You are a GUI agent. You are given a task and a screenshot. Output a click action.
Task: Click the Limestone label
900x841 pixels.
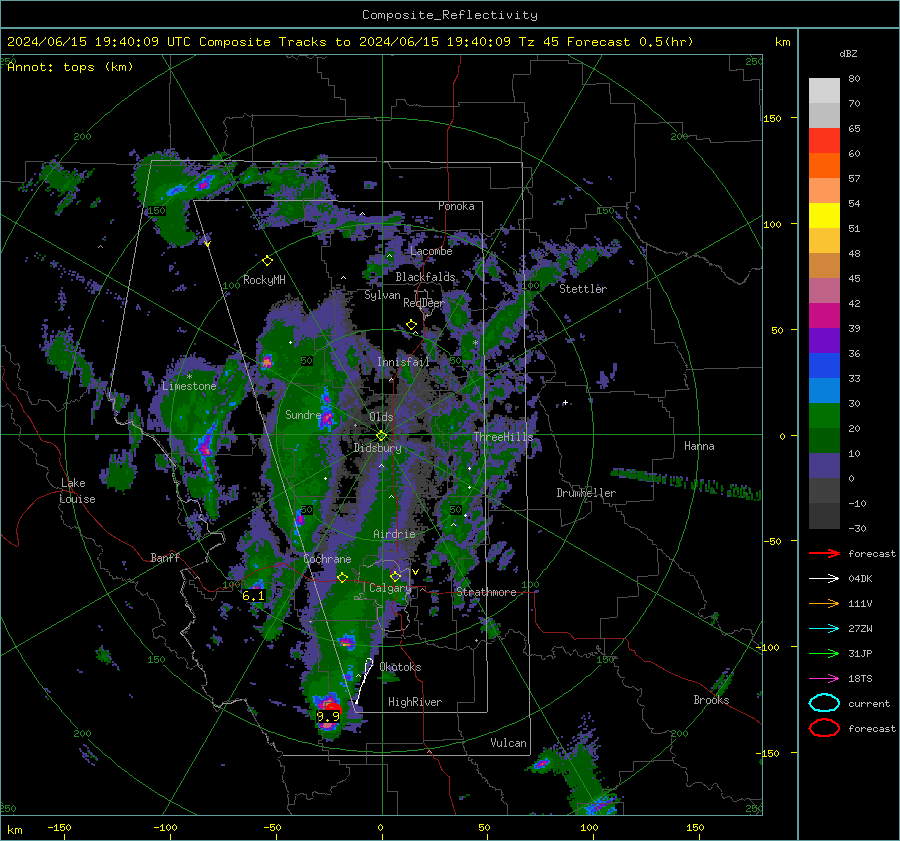(x=189, y=386)
